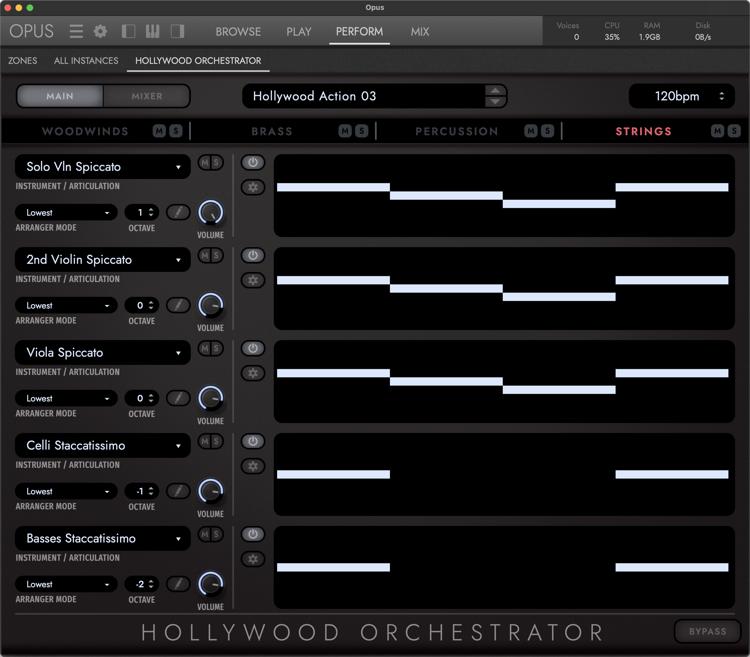Toggle the virtual keyboard icon
Image resolution: width=750 pixels, height=657 pixels.
[153, 32]
